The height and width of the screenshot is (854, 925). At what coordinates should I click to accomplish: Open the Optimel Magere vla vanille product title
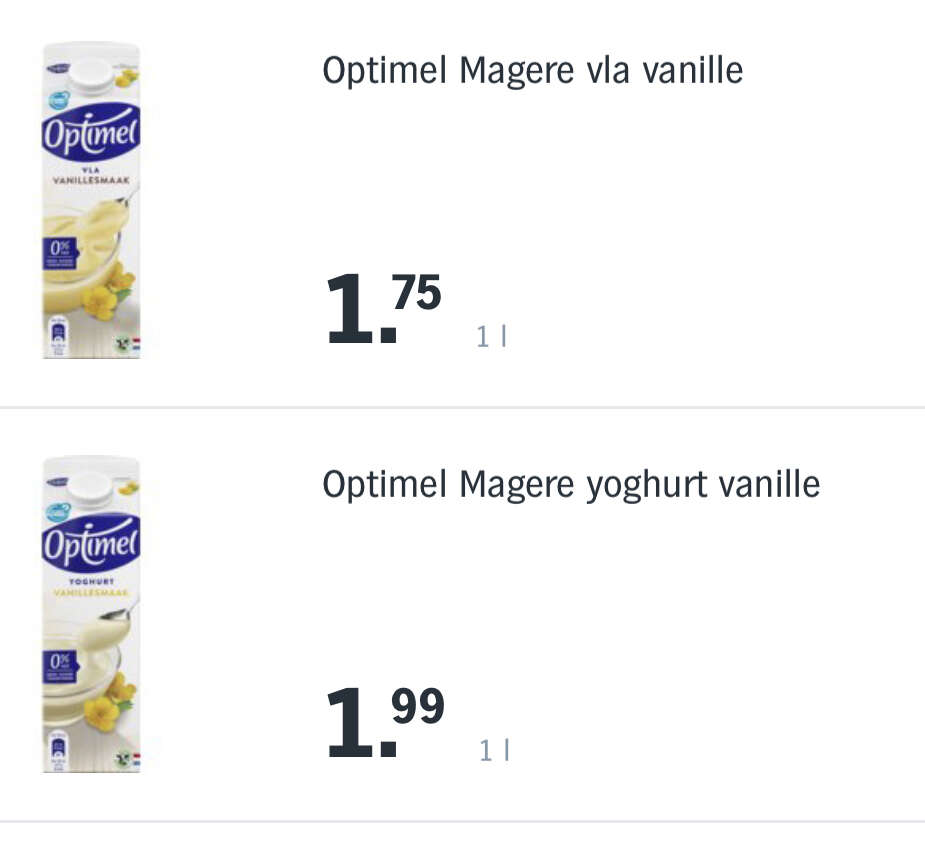(x=532, y=70)
